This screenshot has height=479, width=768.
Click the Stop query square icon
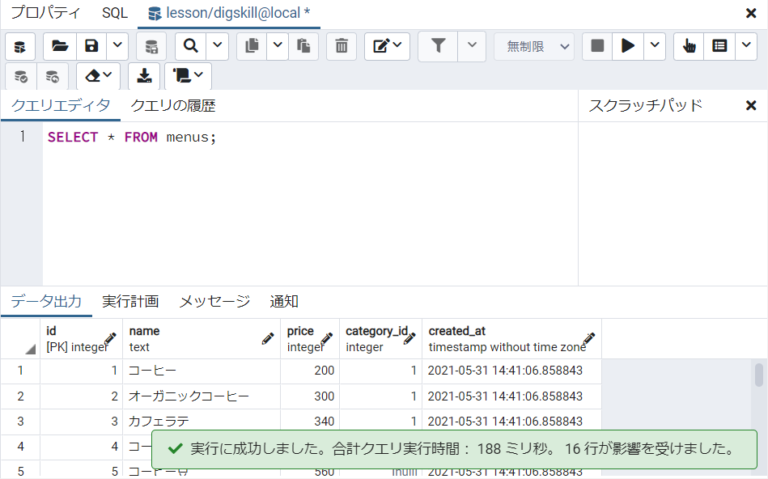click(597, 46)
